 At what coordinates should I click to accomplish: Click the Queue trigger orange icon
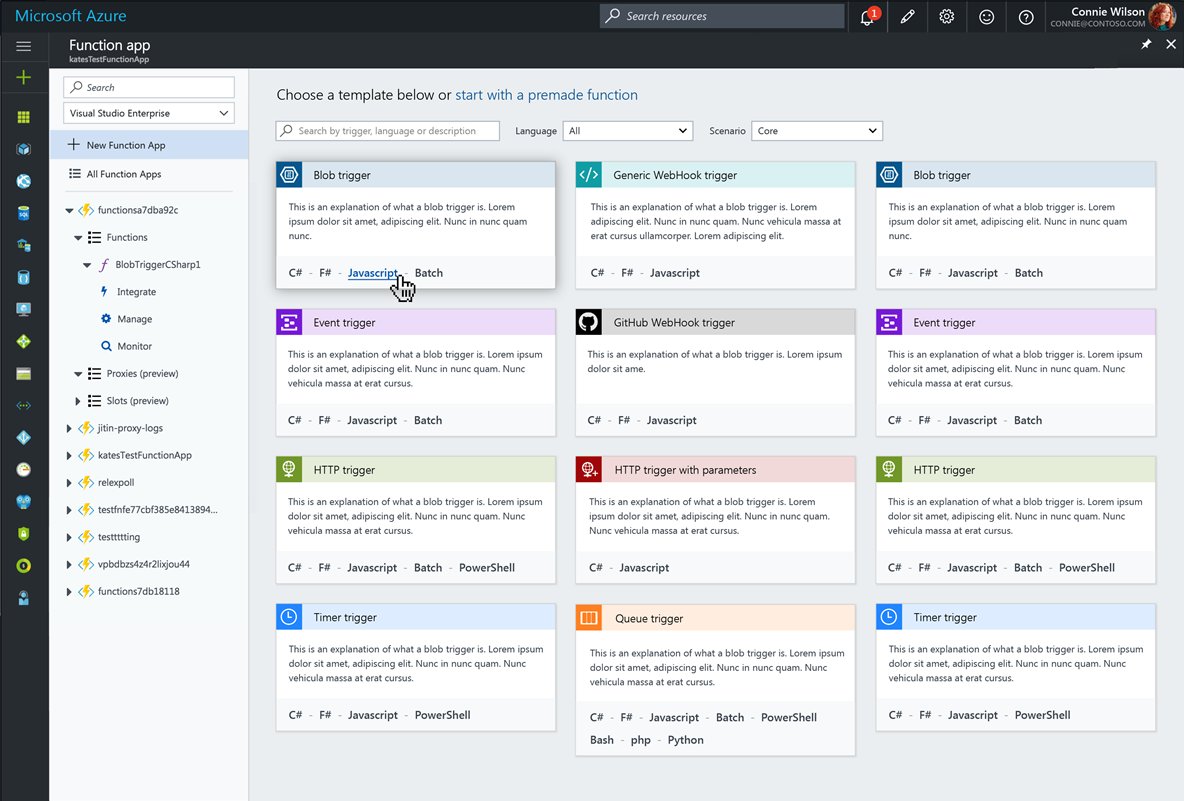click(x=588, y=618)
